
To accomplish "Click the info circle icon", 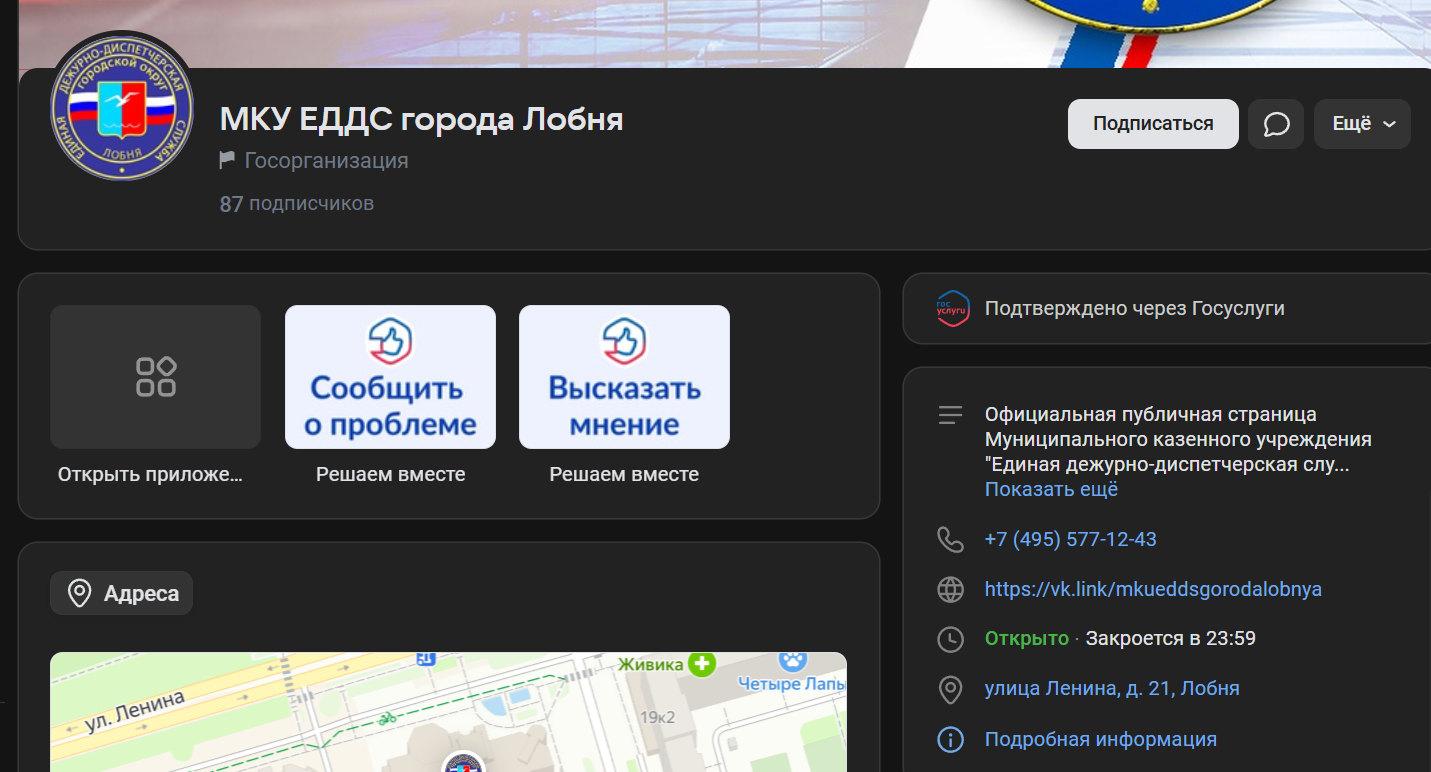I will pyautogui.click(x=950, y=740).
